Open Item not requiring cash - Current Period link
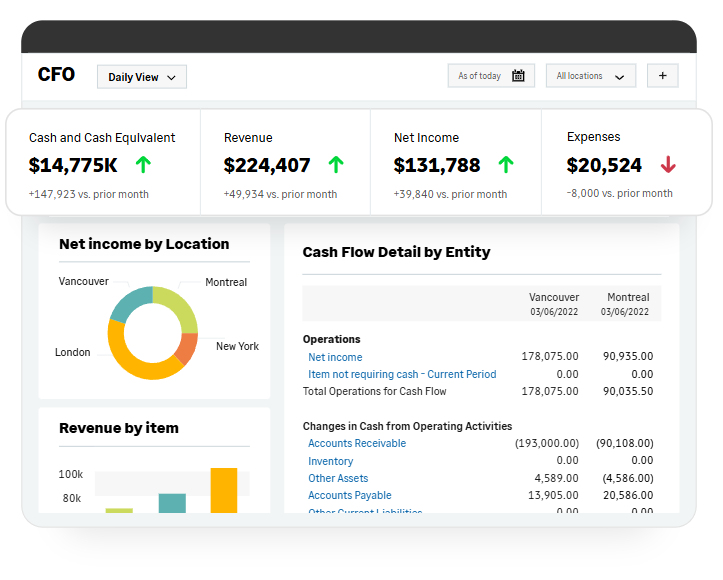Screen dimensions: 723x580 coord(402,374)
